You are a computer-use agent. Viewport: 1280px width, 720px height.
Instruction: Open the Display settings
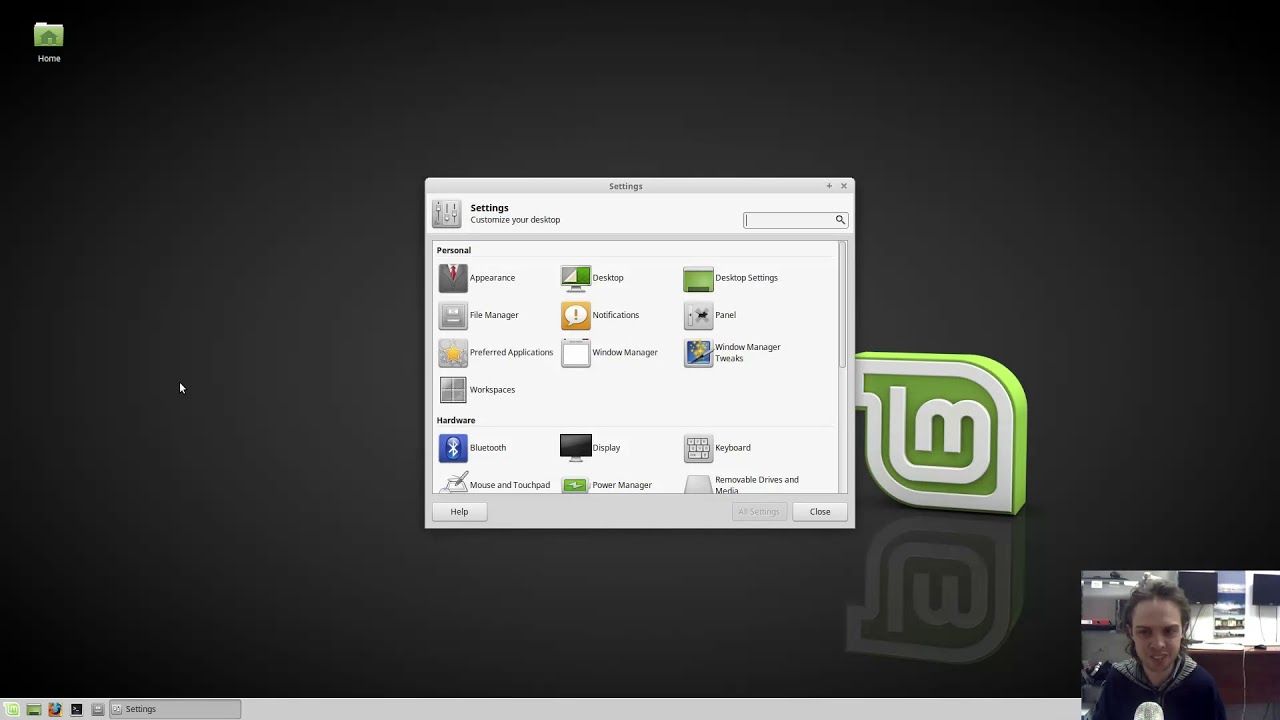pos(591,448)
